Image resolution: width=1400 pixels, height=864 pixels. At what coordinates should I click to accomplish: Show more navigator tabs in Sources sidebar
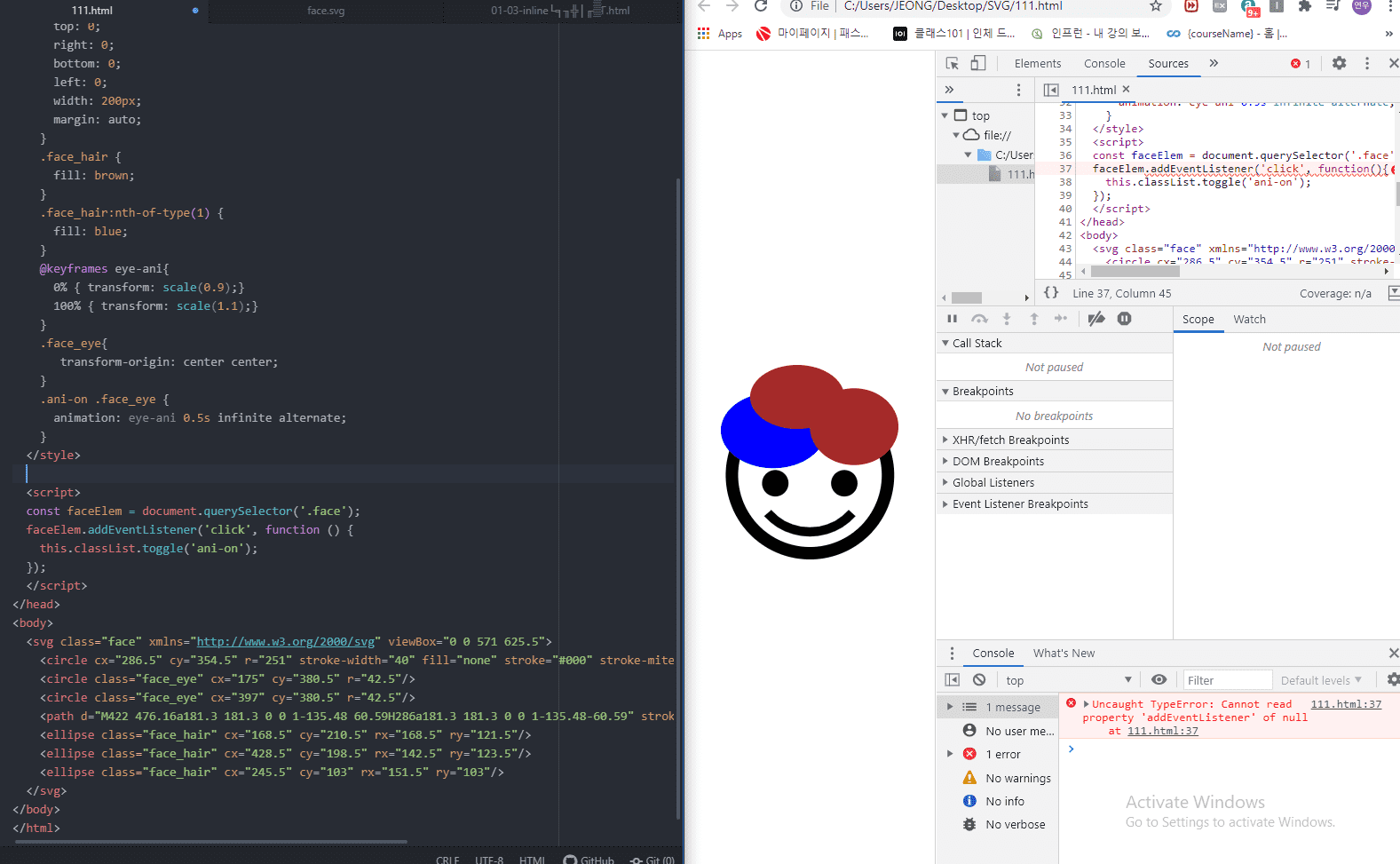click(949, 90)
